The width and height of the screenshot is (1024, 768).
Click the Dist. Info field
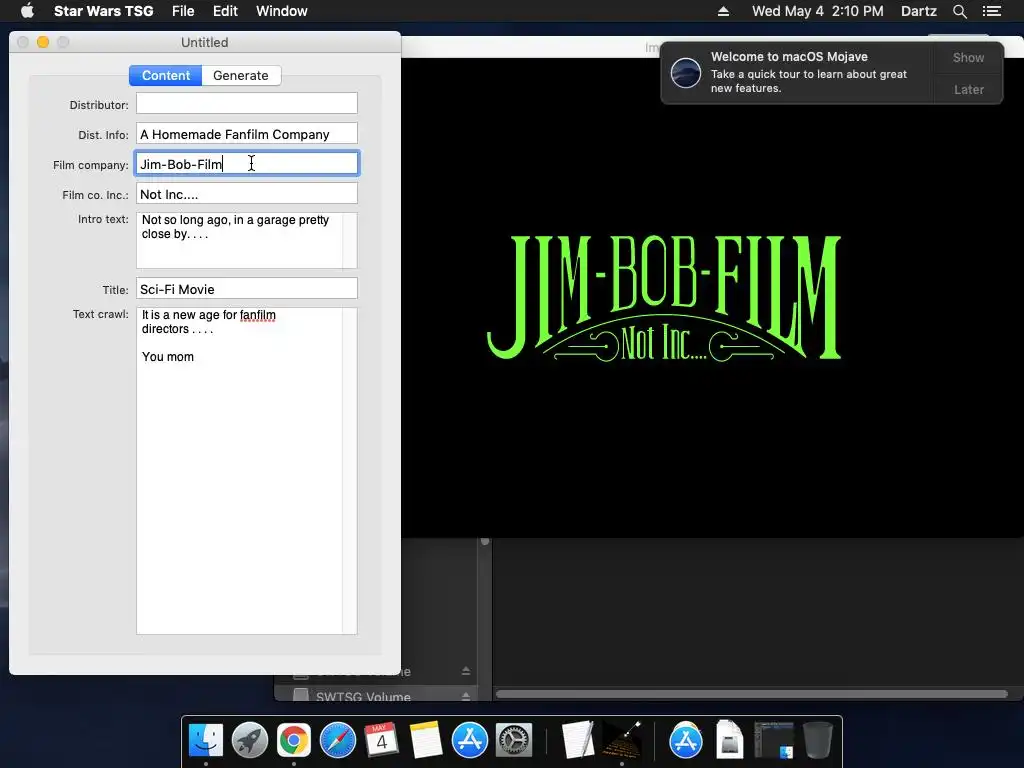[247, 133]
